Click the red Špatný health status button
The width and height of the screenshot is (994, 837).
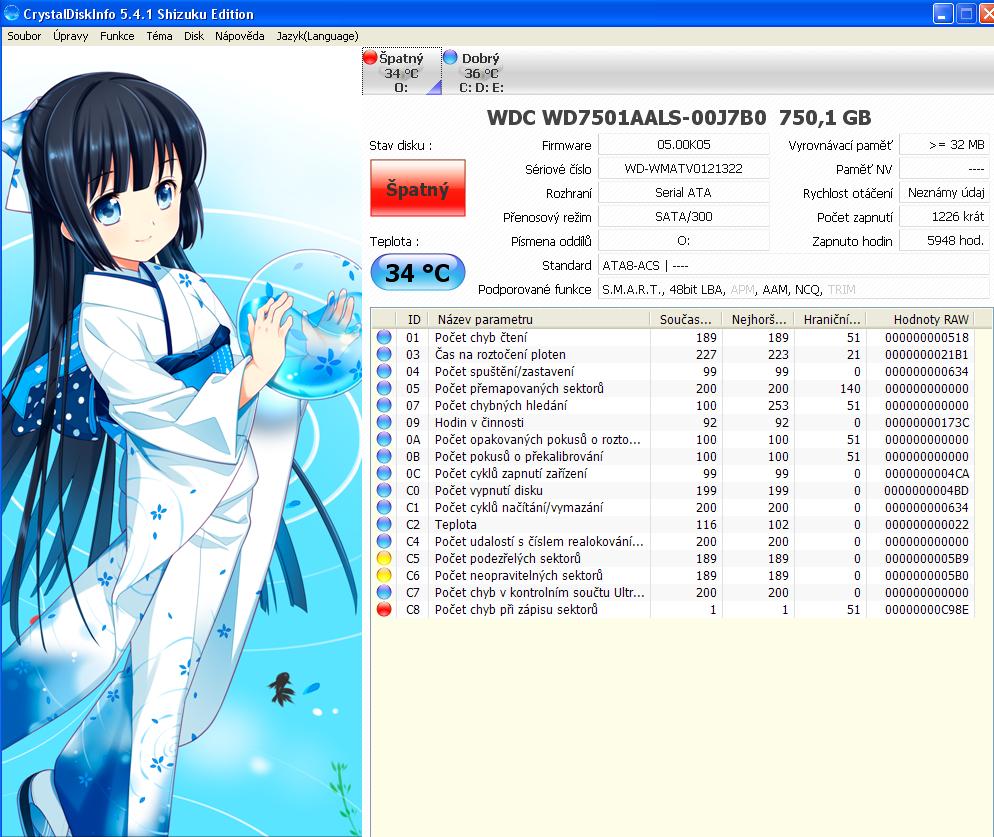[x=418, y=188]
